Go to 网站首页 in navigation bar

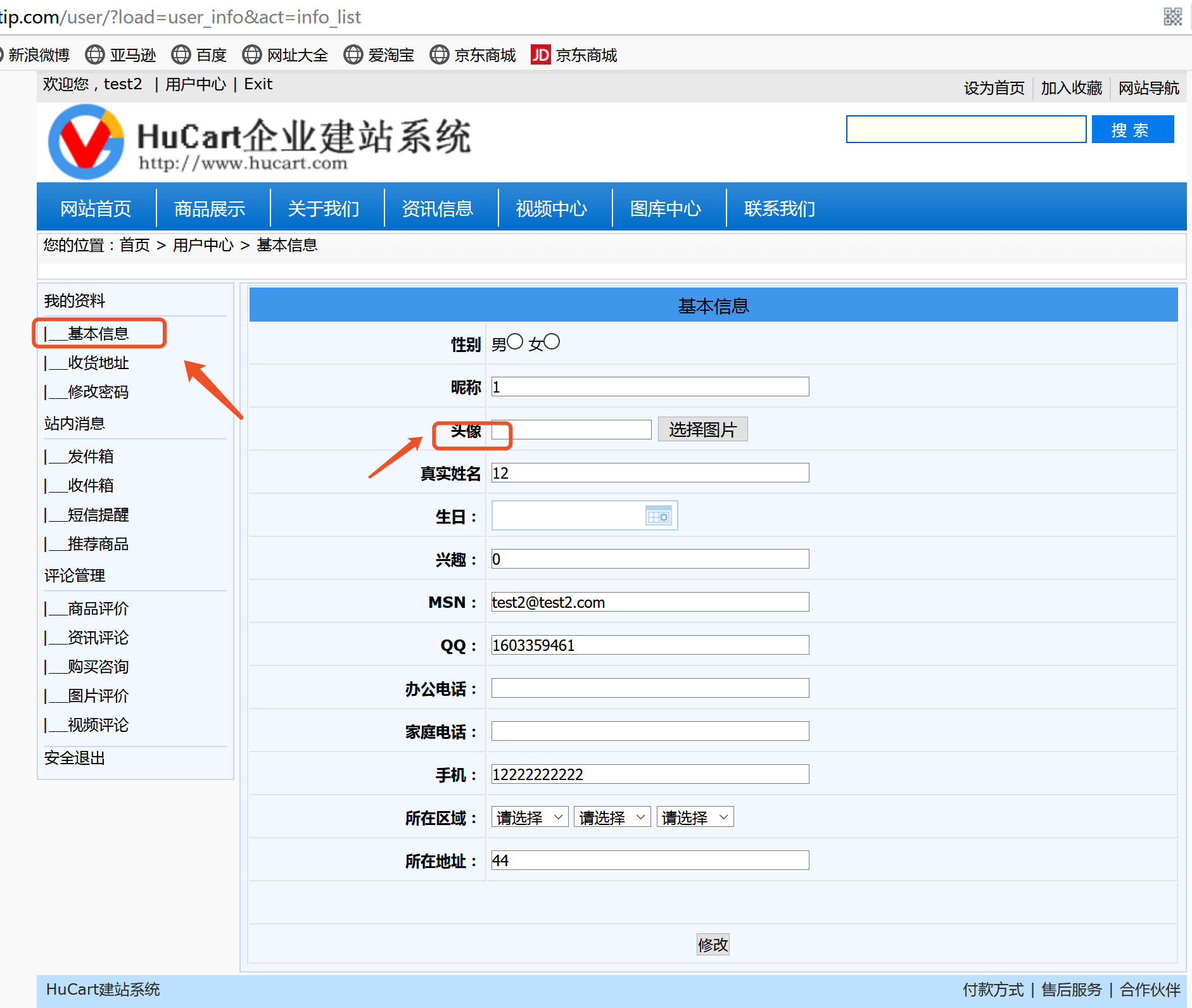click(x=96, y=208)
